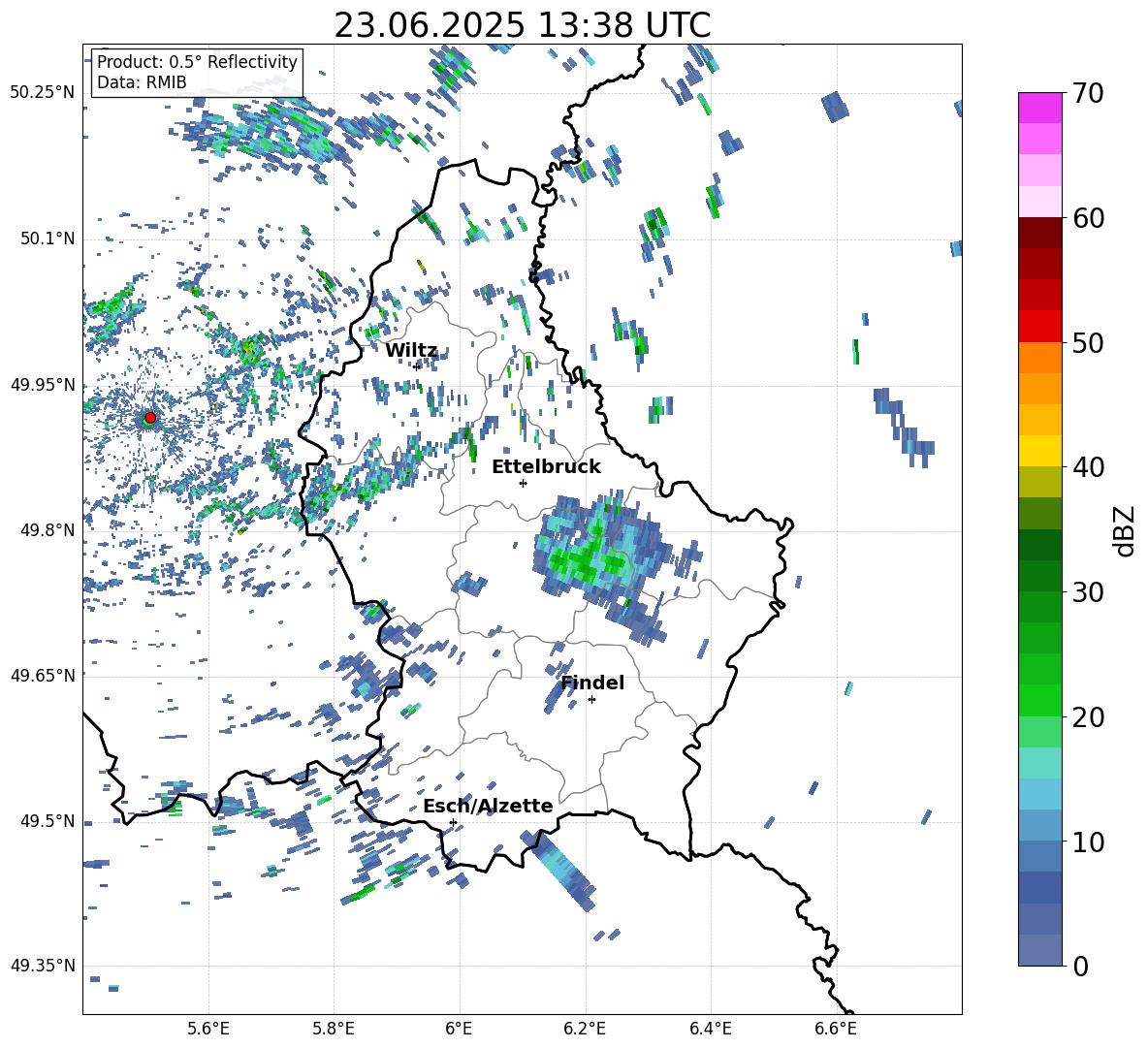Click the yellow colorbar segment above 40
The height and width of the screenshot is (1048, 1148).
(1039, 451)
